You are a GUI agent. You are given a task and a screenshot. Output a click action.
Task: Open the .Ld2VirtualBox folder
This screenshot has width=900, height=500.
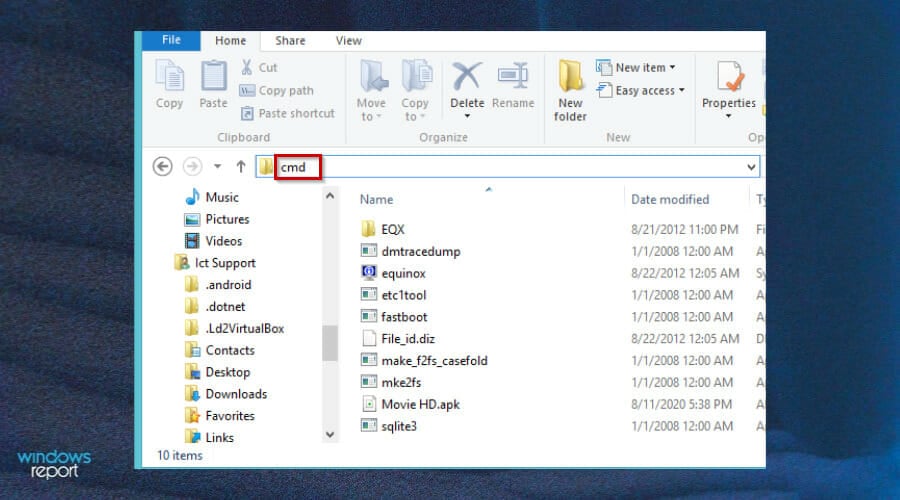point(234,328)
